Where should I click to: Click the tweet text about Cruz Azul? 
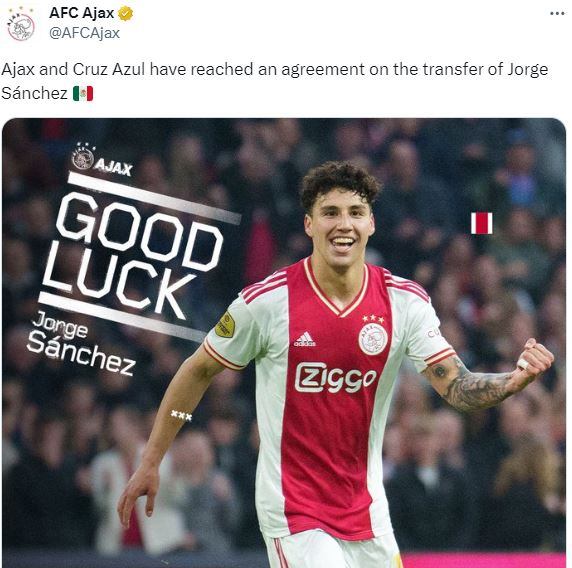(x=275, y=81)
